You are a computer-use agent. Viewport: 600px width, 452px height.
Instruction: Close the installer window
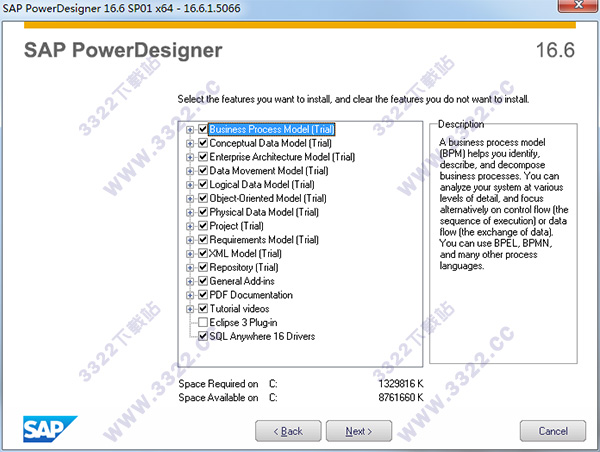click(578, 5)
